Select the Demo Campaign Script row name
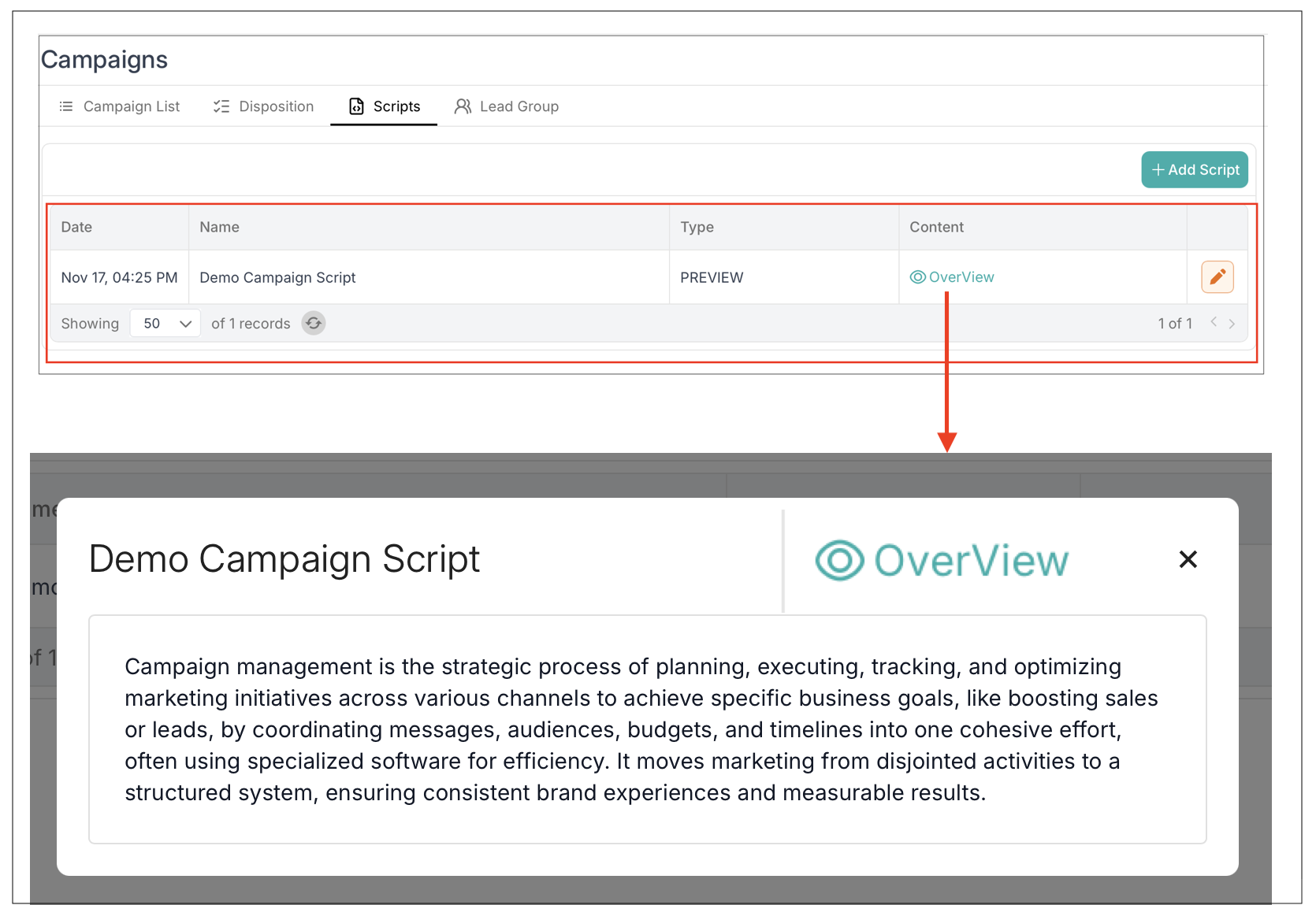This screenshot has width=1316, height=905. [277, 278]
